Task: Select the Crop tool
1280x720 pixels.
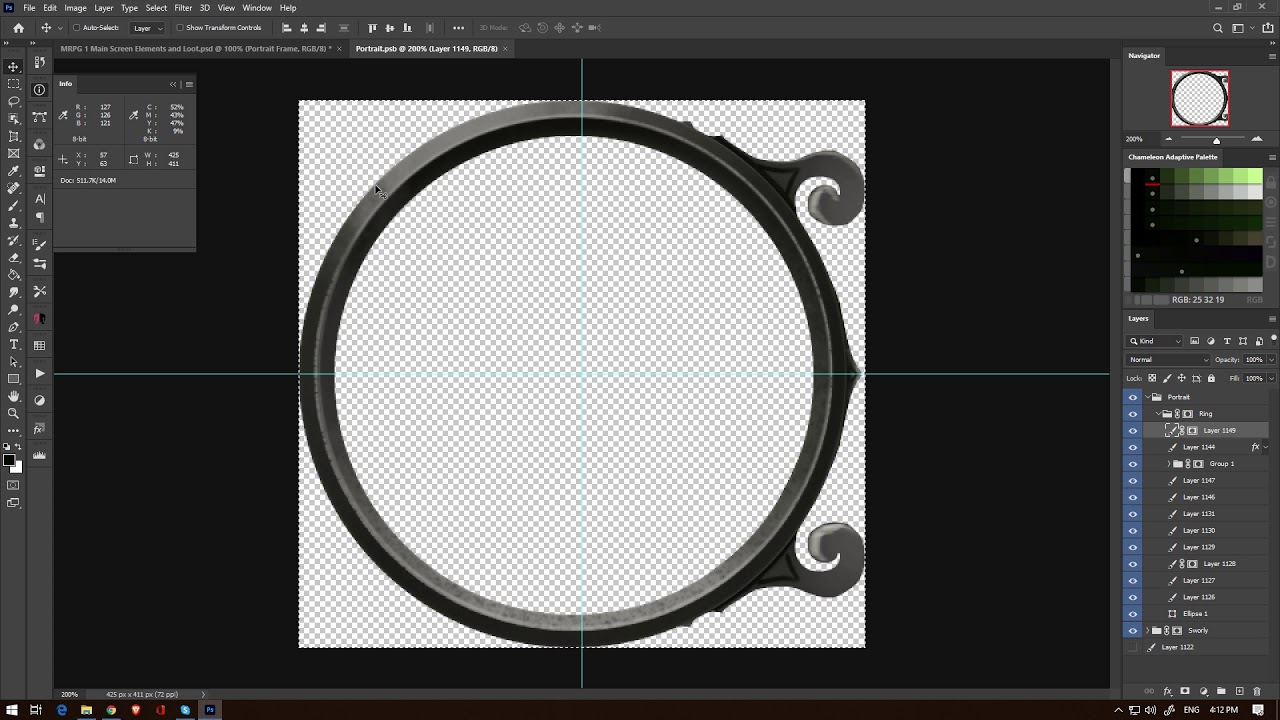Action: 13,136
